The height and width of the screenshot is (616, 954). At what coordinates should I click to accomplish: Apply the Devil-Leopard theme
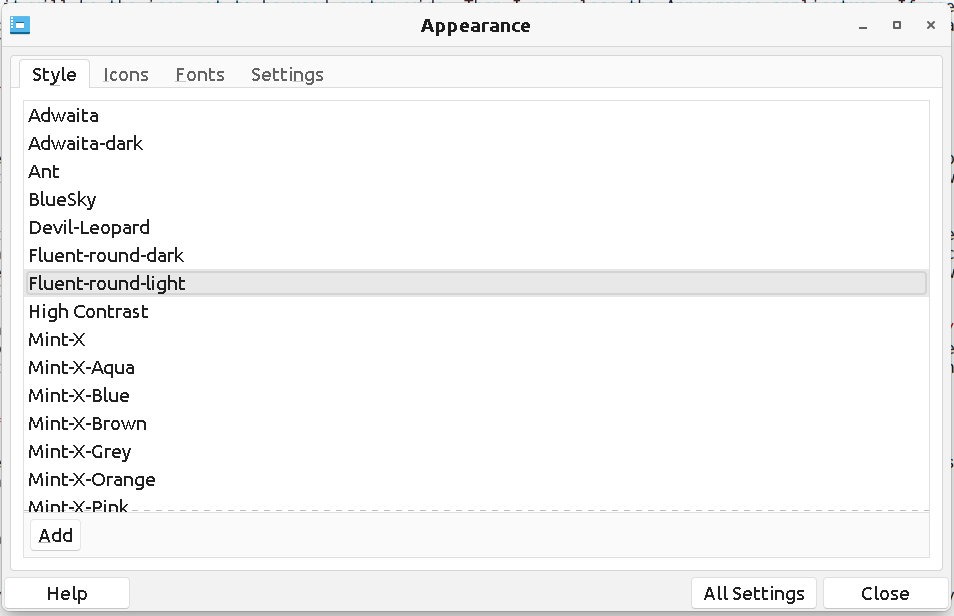tap(89, 228)
